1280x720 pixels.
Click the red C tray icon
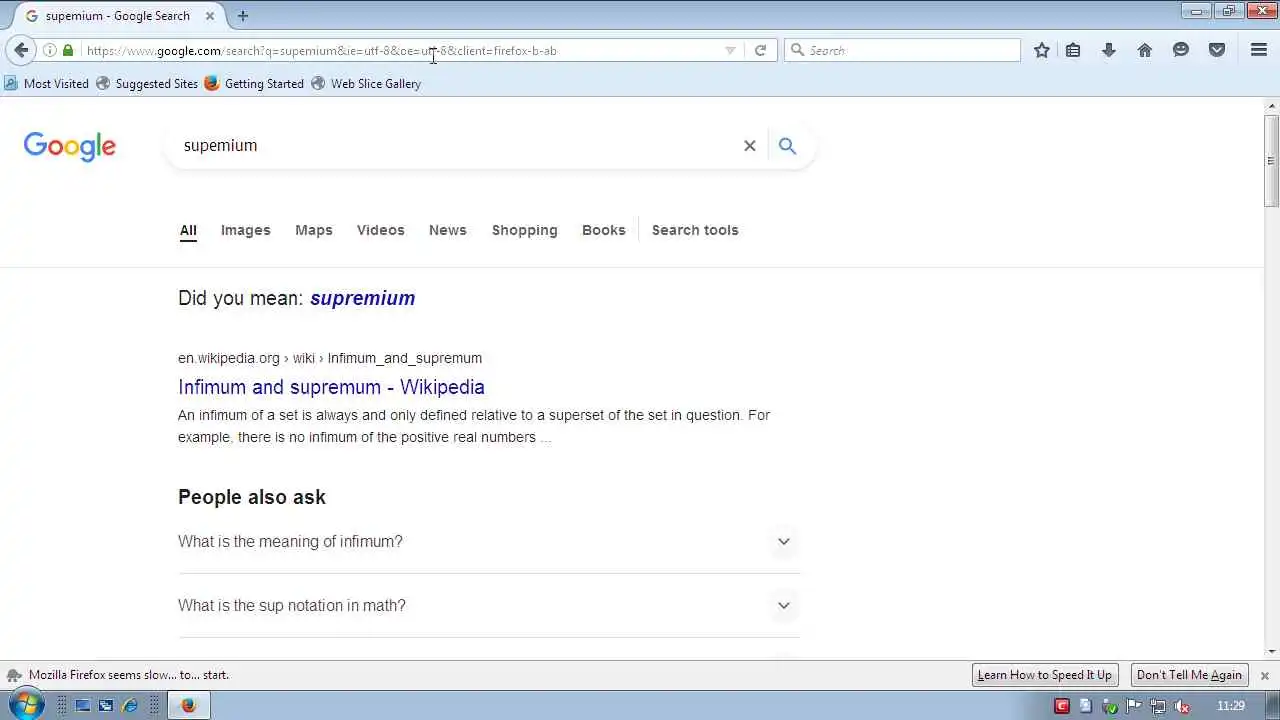(x=1062, y=706)
